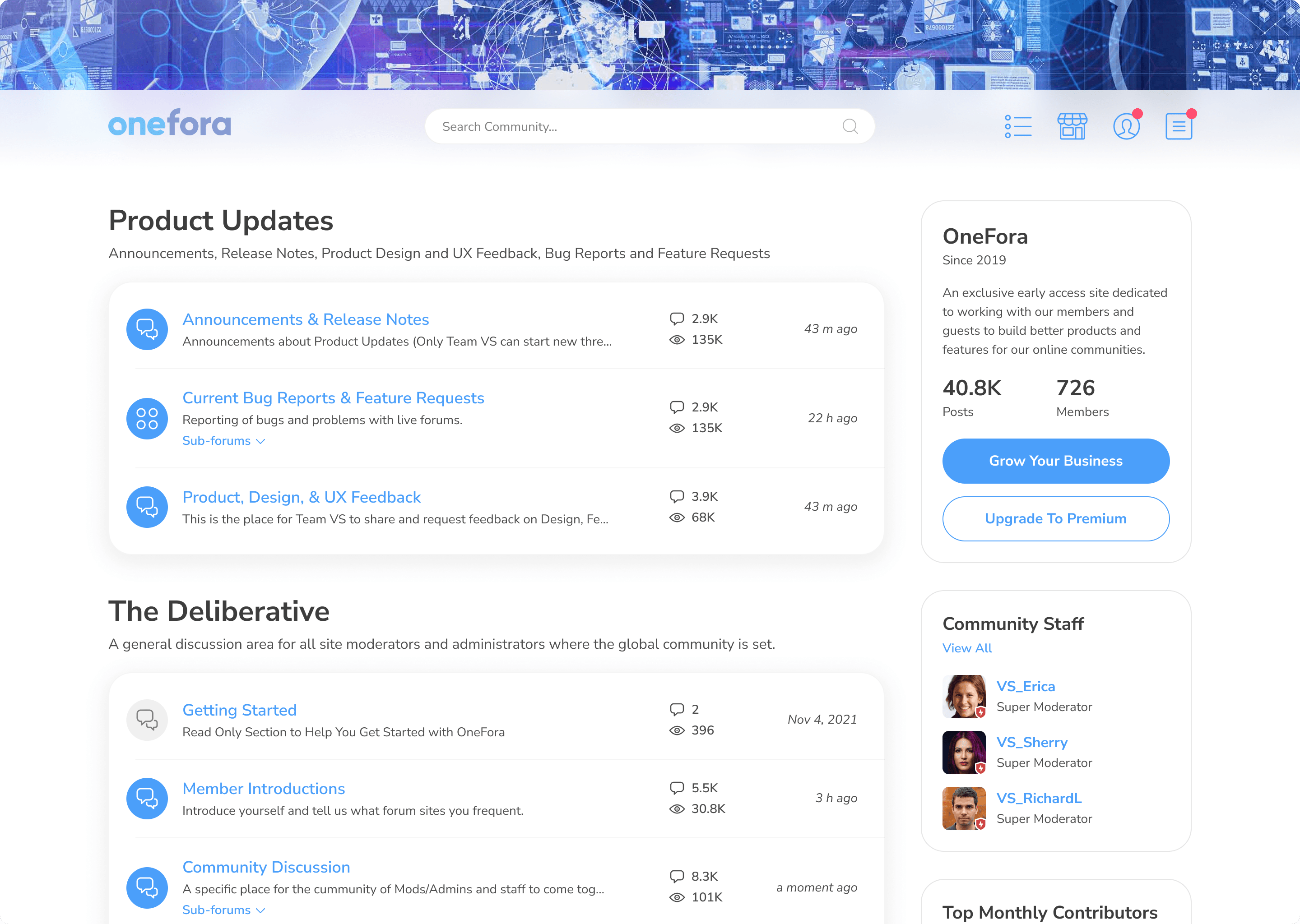Click comment bubble icon beside 3.9K
Image resolution: width=1300 pixels, height=924 pixels.
pyautogui.click(x=676, y=497)
